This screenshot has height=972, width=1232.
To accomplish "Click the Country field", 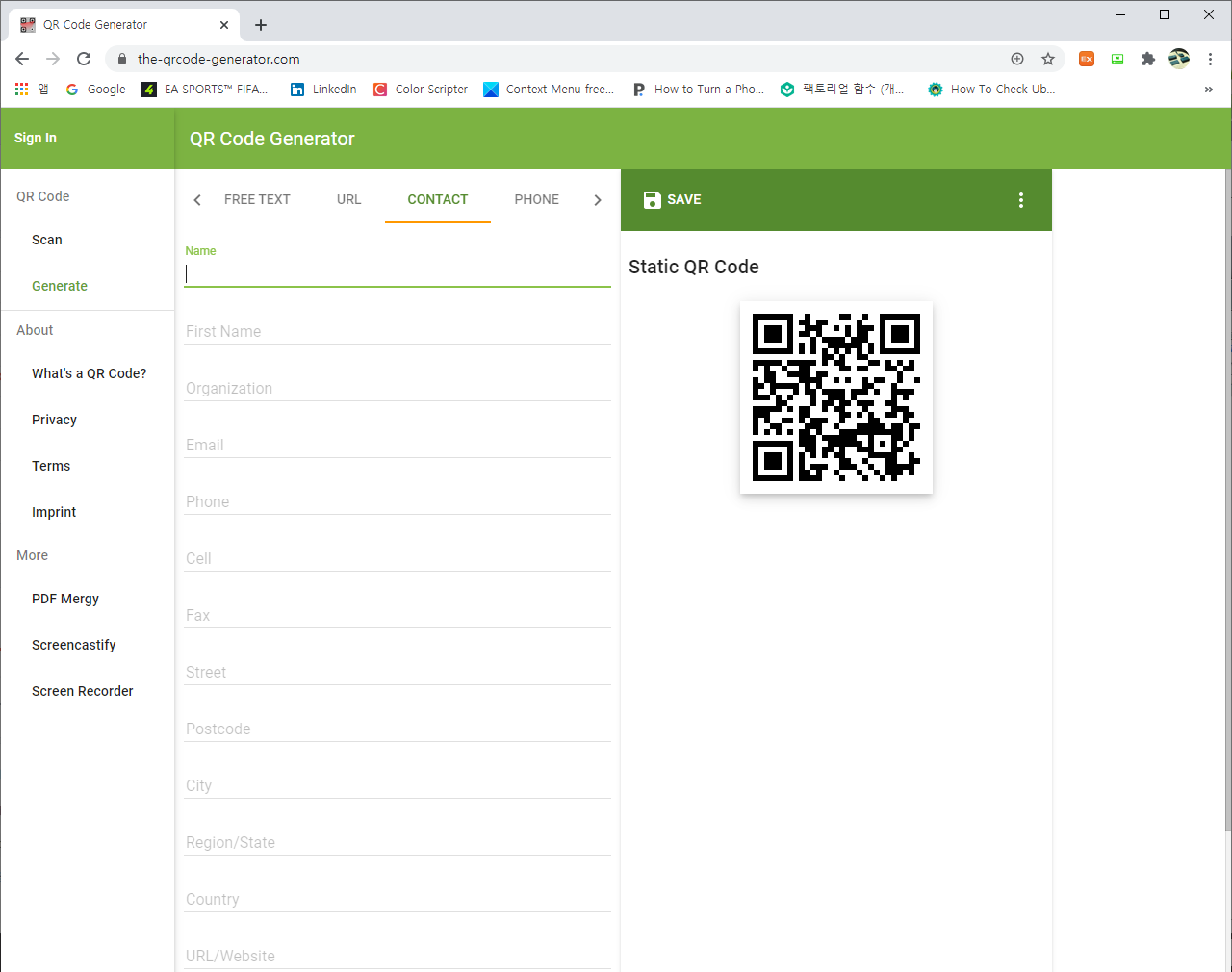I will 398,899.
